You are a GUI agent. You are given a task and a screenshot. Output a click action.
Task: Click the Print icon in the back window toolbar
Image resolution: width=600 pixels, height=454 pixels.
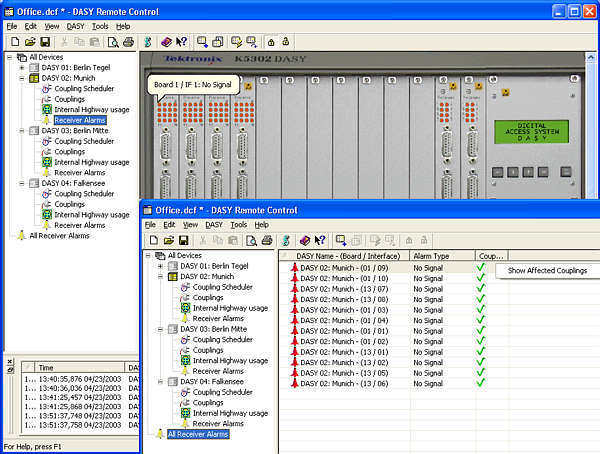pos(128,42)
